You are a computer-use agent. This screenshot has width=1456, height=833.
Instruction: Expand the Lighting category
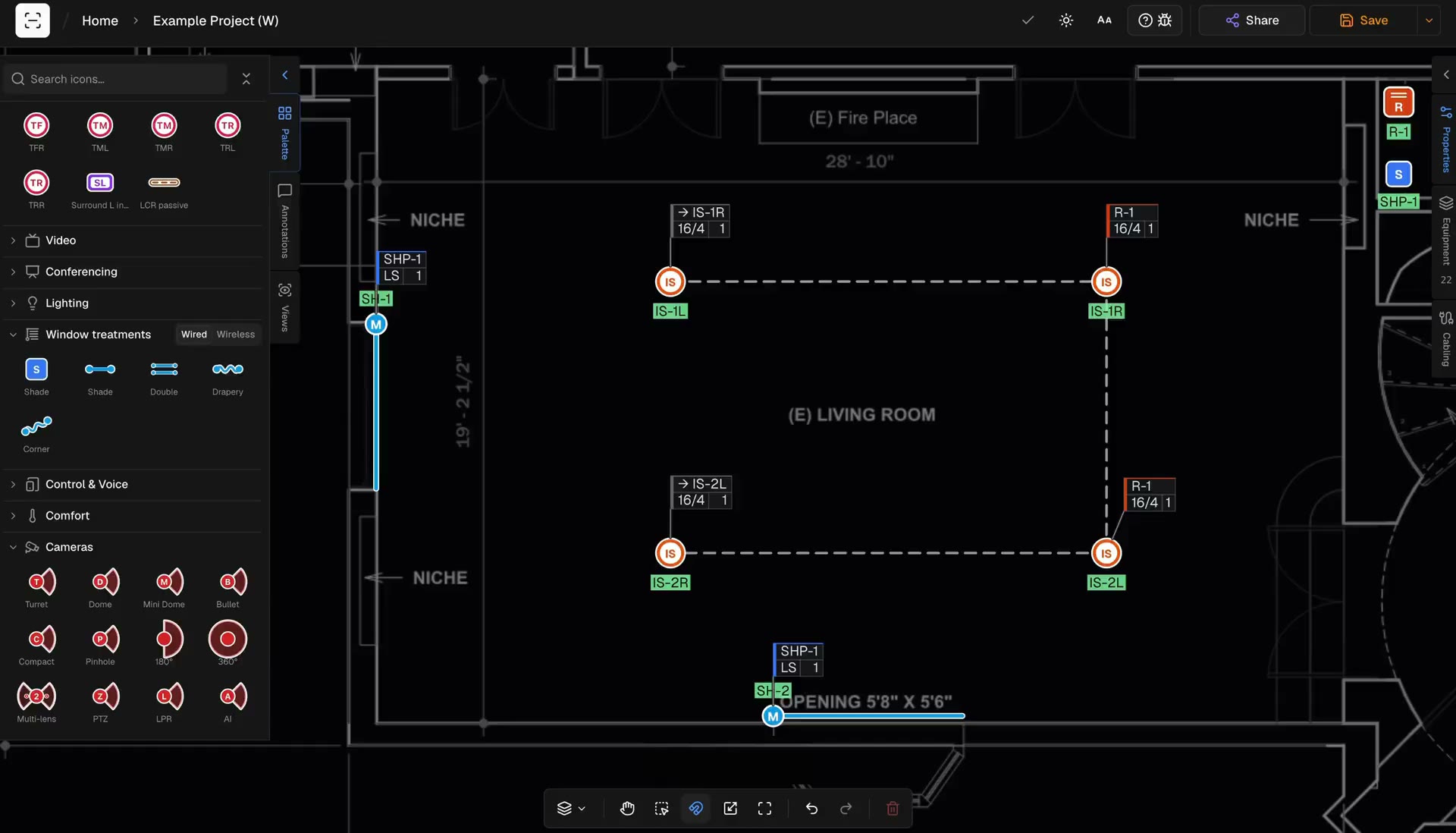click(x=133, y=303)
